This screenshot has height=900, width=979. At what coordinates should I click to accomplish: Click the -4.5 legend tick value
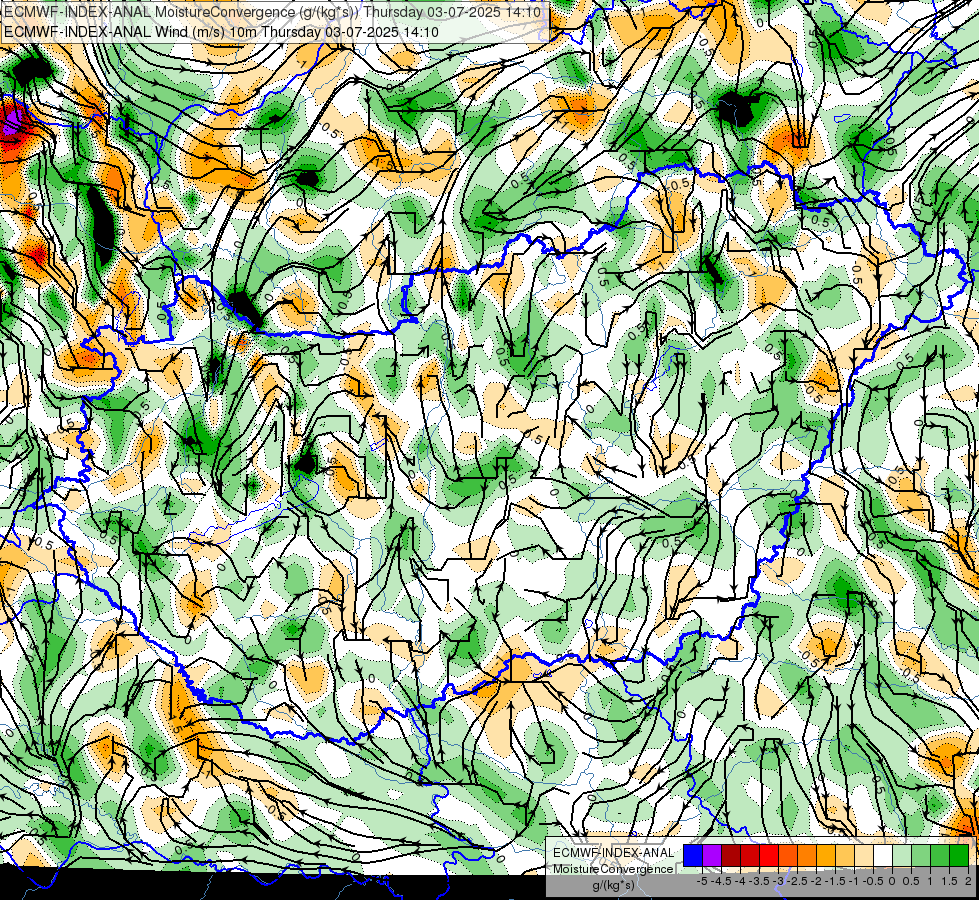(722, 881)
